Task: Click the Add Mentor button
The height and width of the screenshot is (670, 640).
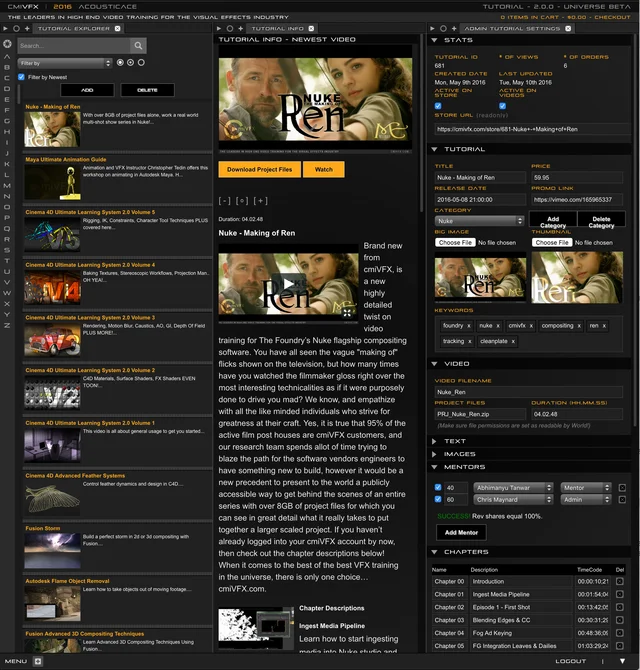Action: pyautogui.click(x=461, y=532)
